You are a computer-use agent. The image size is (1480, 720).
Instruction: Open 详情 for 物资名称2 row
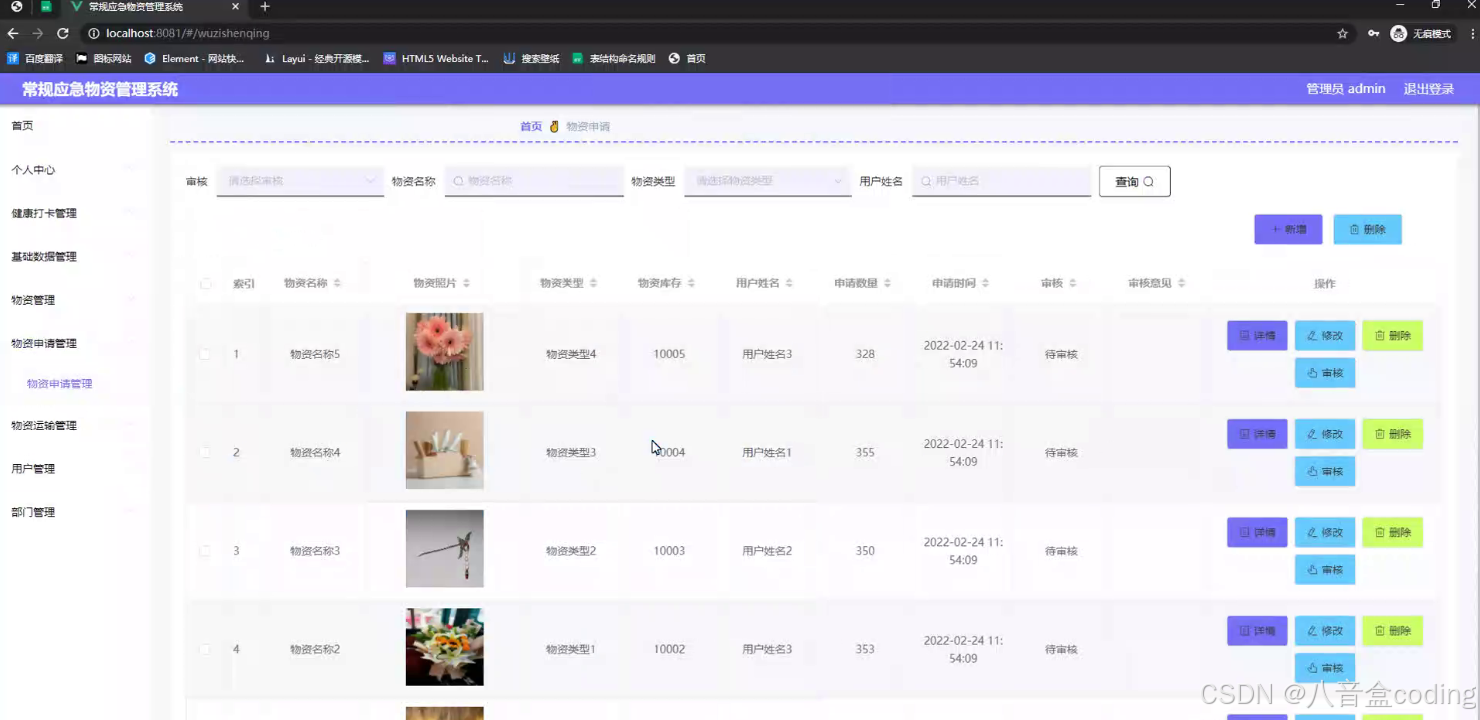(x=1257, y=631)
